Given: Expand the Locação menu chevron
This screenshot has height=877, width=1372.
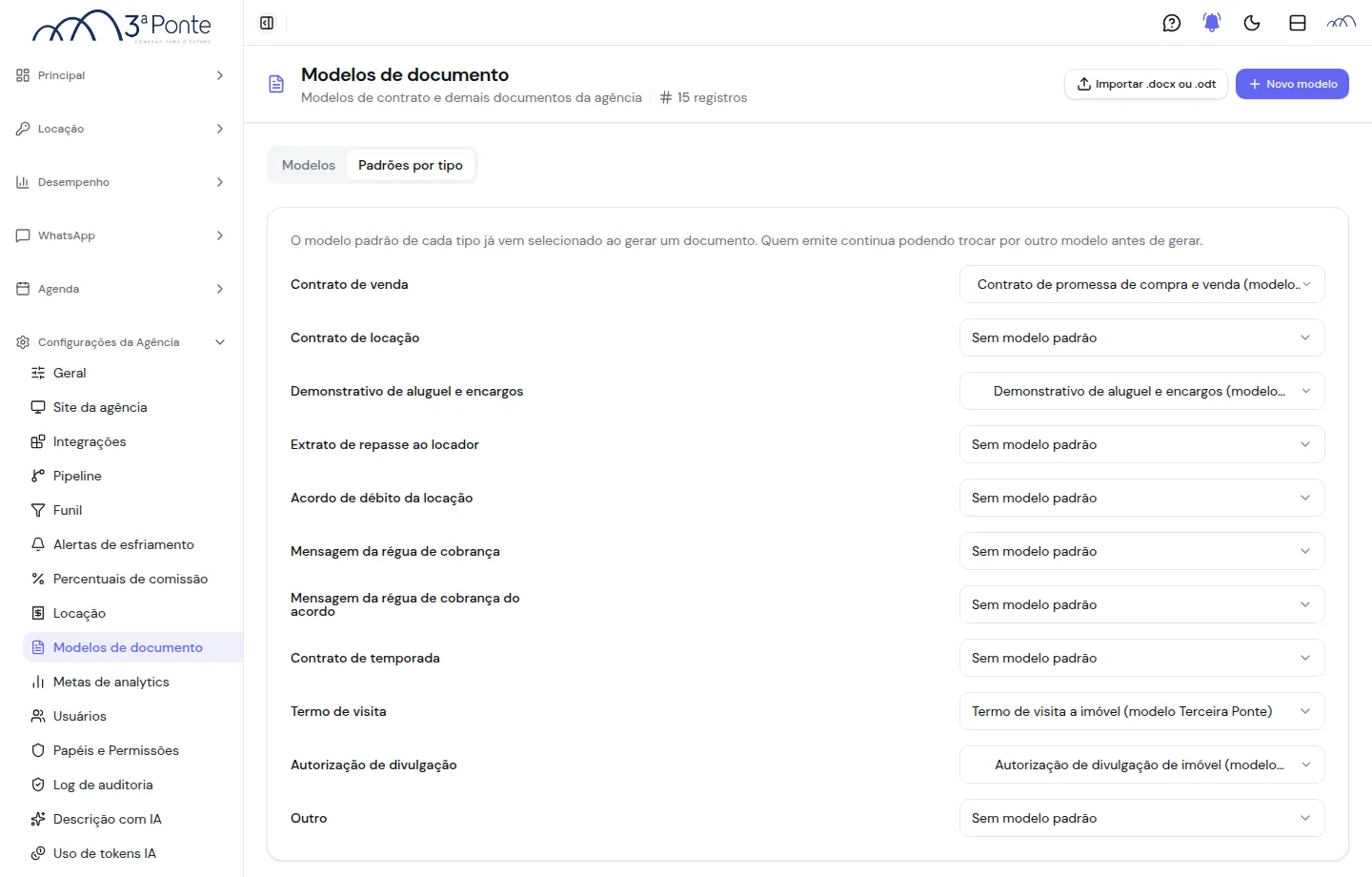Looking at the screenshot, I should (x=220, y=129).
